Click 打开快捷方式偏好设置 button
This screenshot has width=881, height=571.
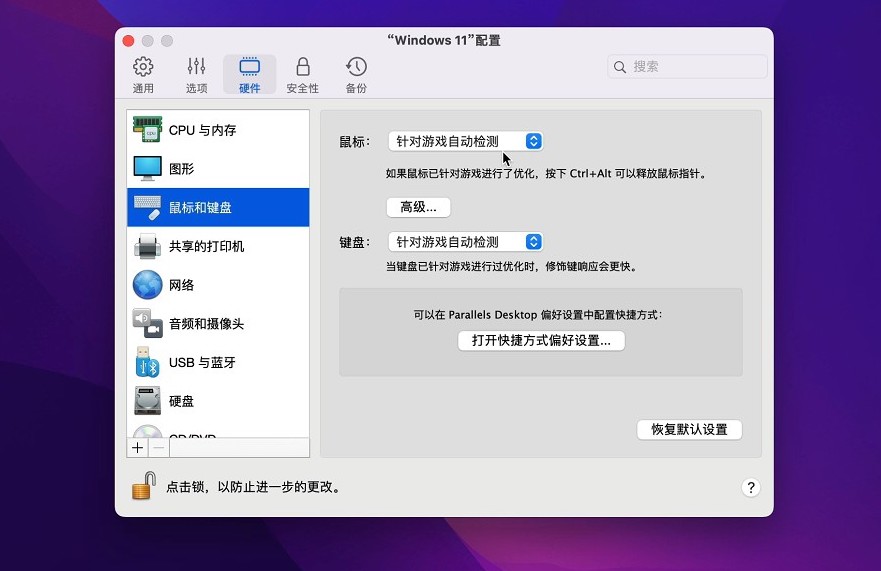click(x=541, y=341)
